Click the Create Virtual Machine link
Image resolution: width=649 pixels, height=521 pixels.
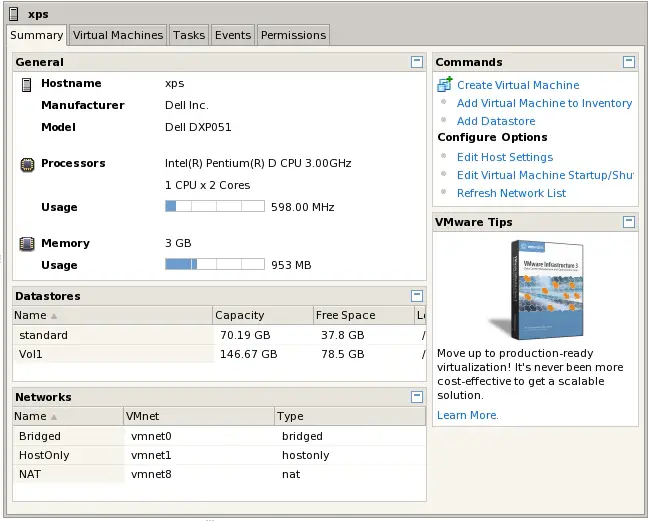coord(518,85)
